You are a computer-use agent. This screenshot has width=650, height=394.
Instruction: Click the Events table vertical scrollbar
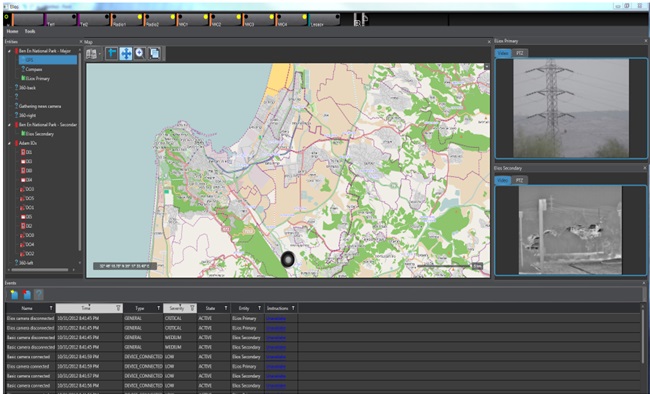click(643, 336)
